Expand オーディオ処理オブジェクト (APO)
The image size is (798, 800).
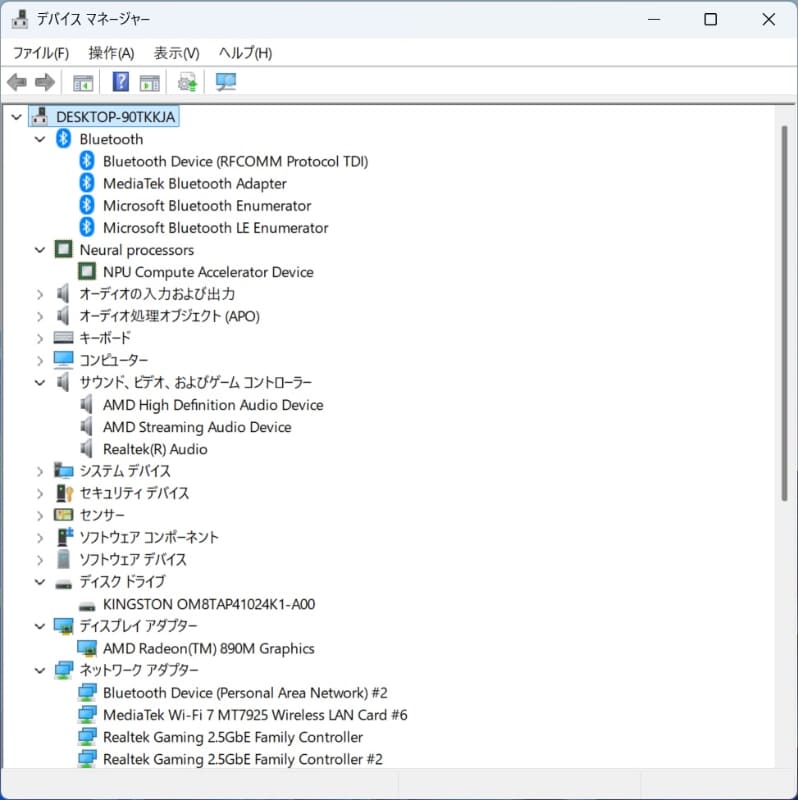[x=40, y=316]
